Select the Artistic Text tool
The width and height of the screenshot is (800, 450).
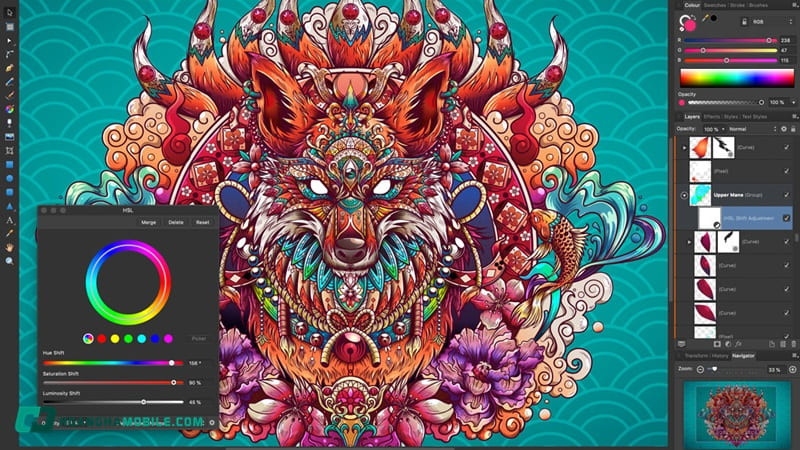click(x=9, y=218)
